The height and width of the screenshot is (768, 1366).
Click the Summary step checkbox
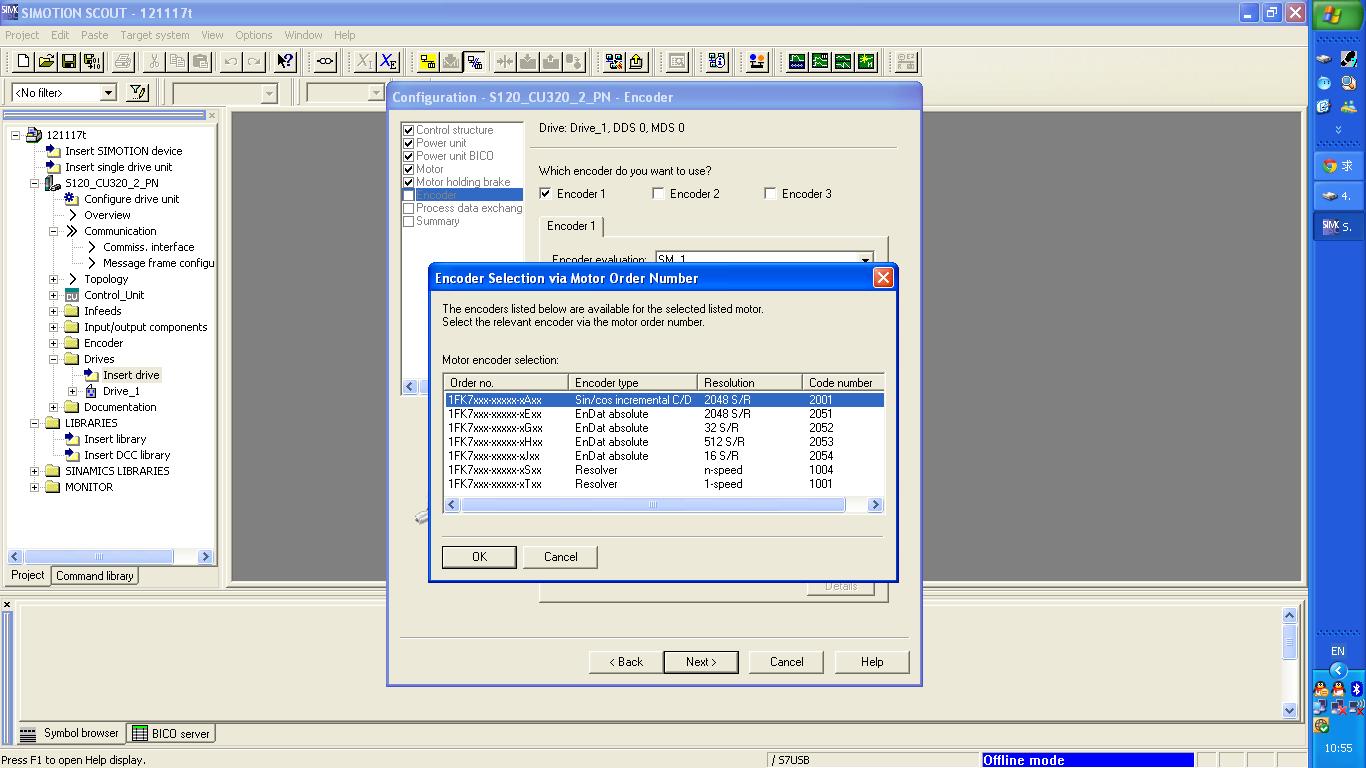(408, 221)
